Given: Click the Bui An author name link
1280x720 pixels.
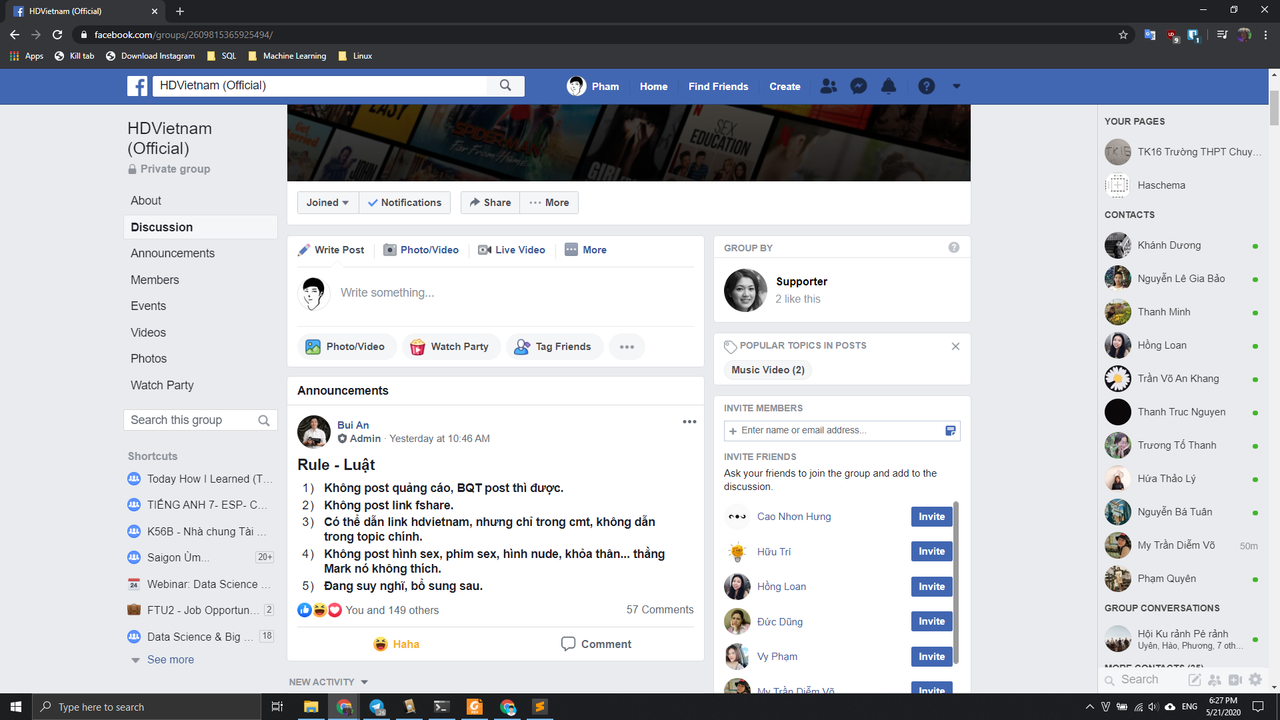Looking at the screenshot, I should pos(353,425).
